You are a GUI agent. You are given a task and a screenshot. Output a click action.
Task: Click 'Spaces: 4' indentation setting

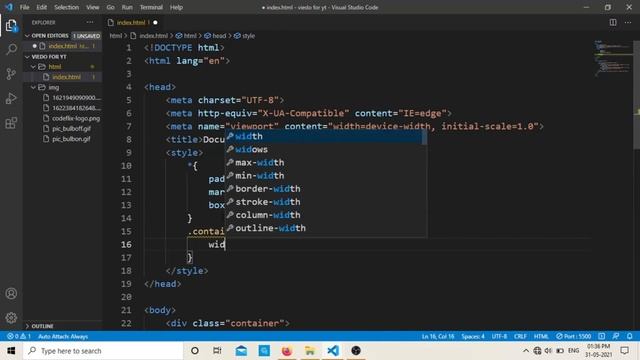point(473,336)
